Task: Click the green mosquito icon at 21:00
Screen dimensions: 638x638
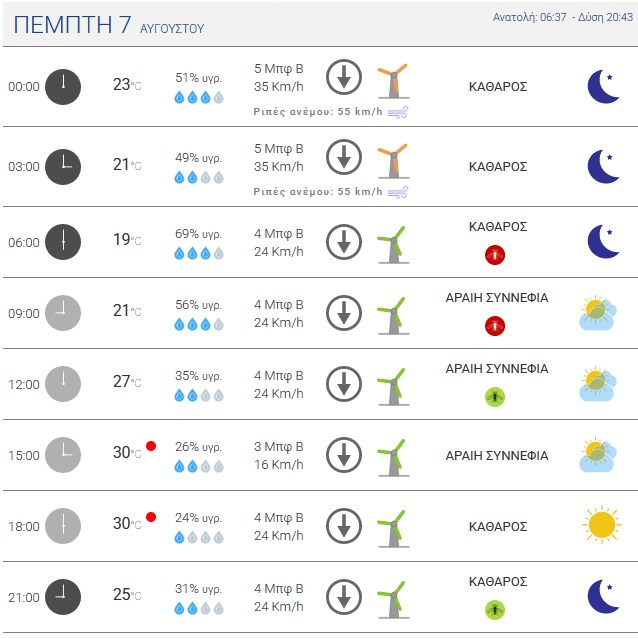Action: coord(495,610)
